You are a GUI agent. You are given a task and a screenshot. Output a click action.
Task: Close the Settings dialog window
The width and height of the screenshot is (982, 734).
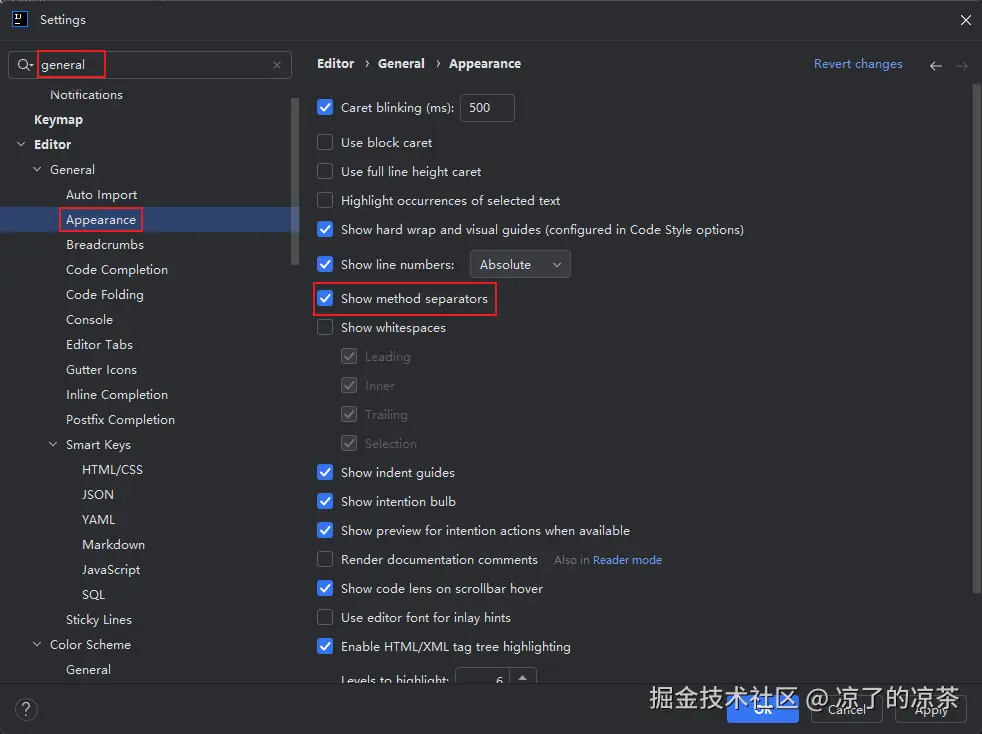coord(965,20)
